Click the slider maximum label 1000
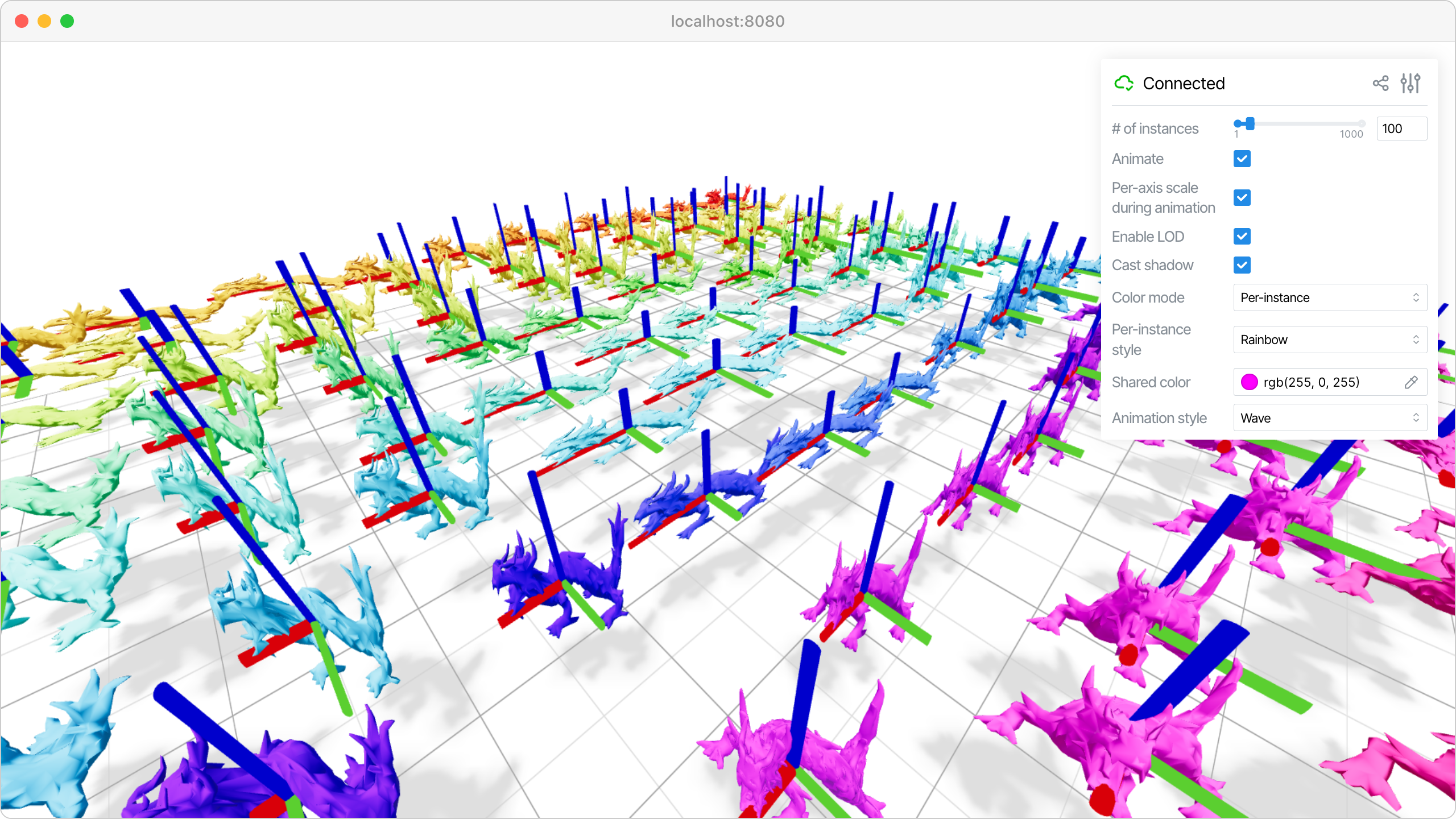Screen dimensions: 1456x819 click(x=1351, y=134)
